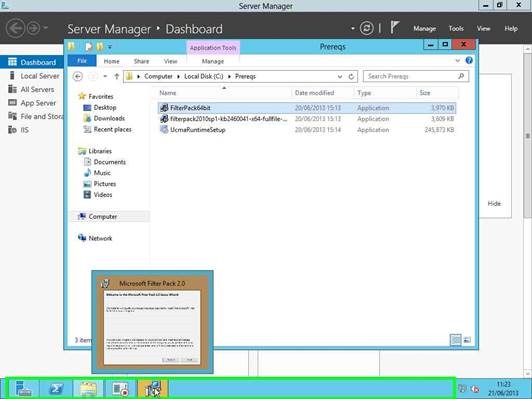Click the fourth taskbar icon with red dot

[120, 388]
